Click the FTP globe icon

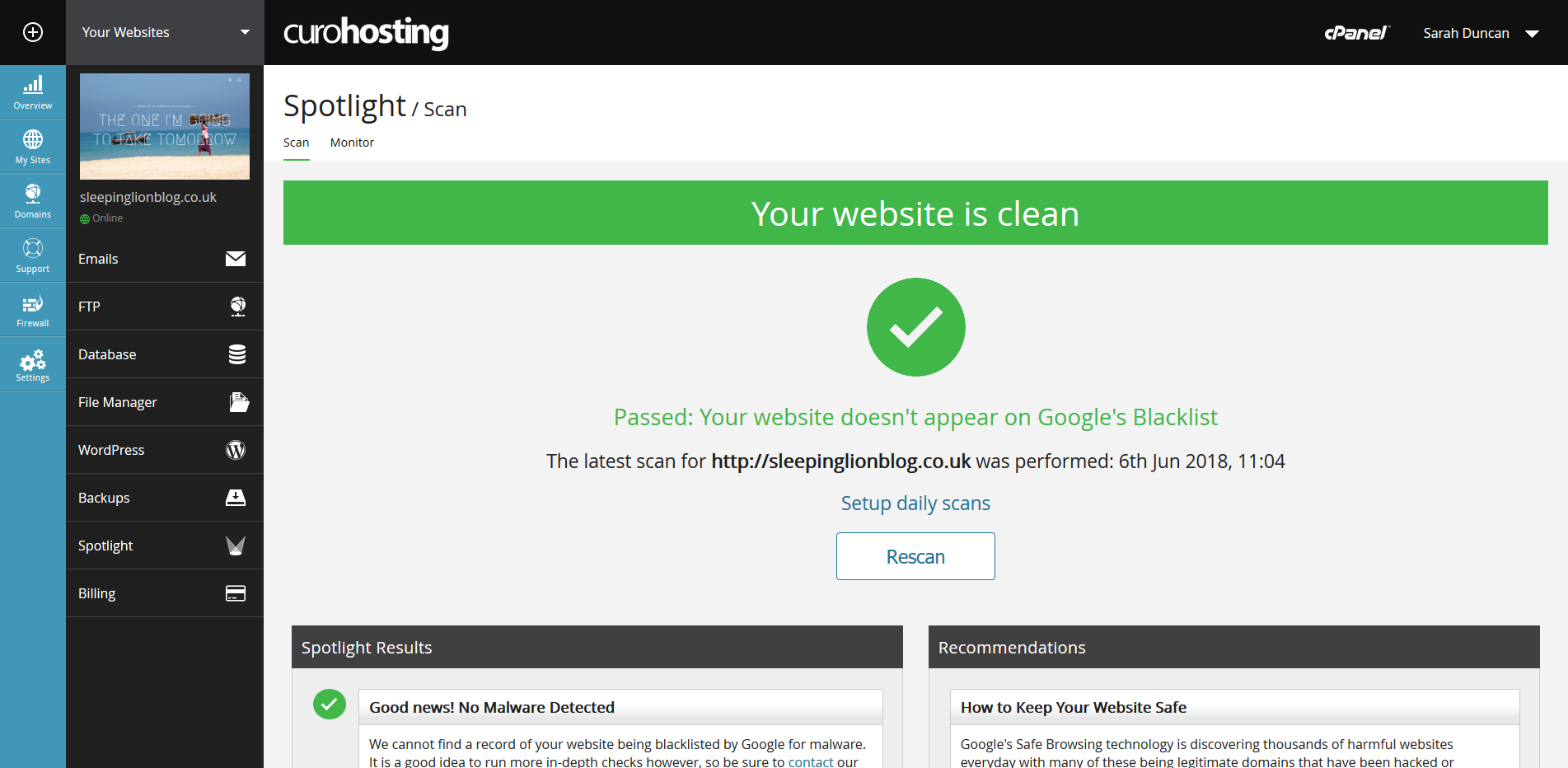[x=237, y=307]
